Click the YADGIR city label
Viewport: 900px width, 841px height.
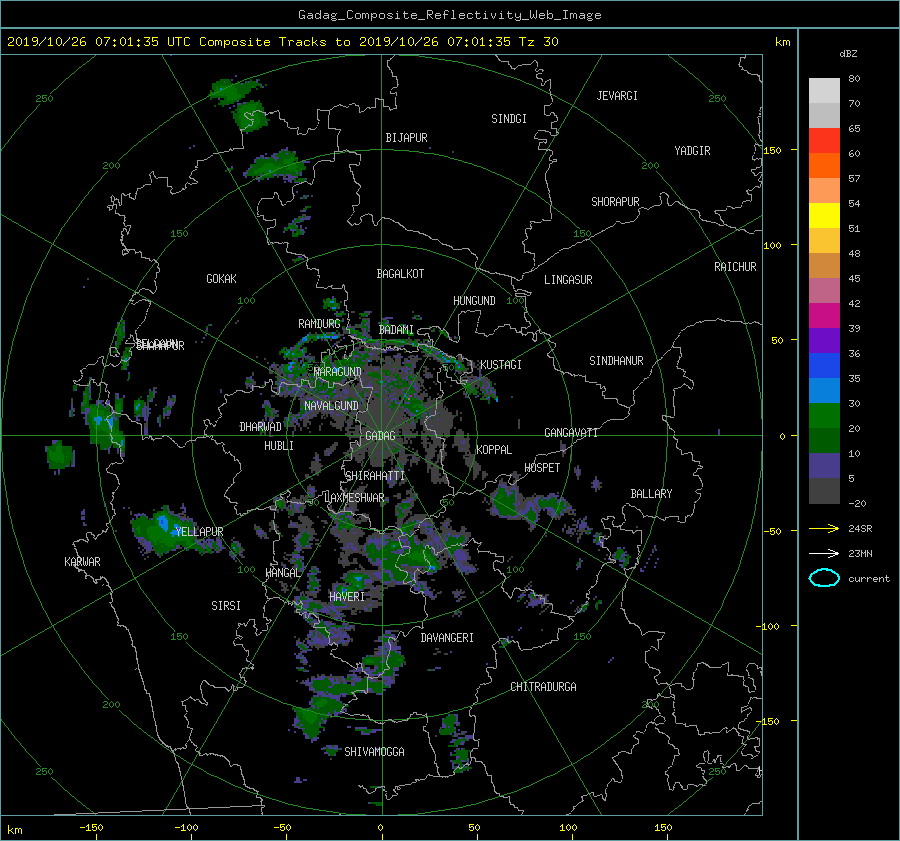pos(692,151)
